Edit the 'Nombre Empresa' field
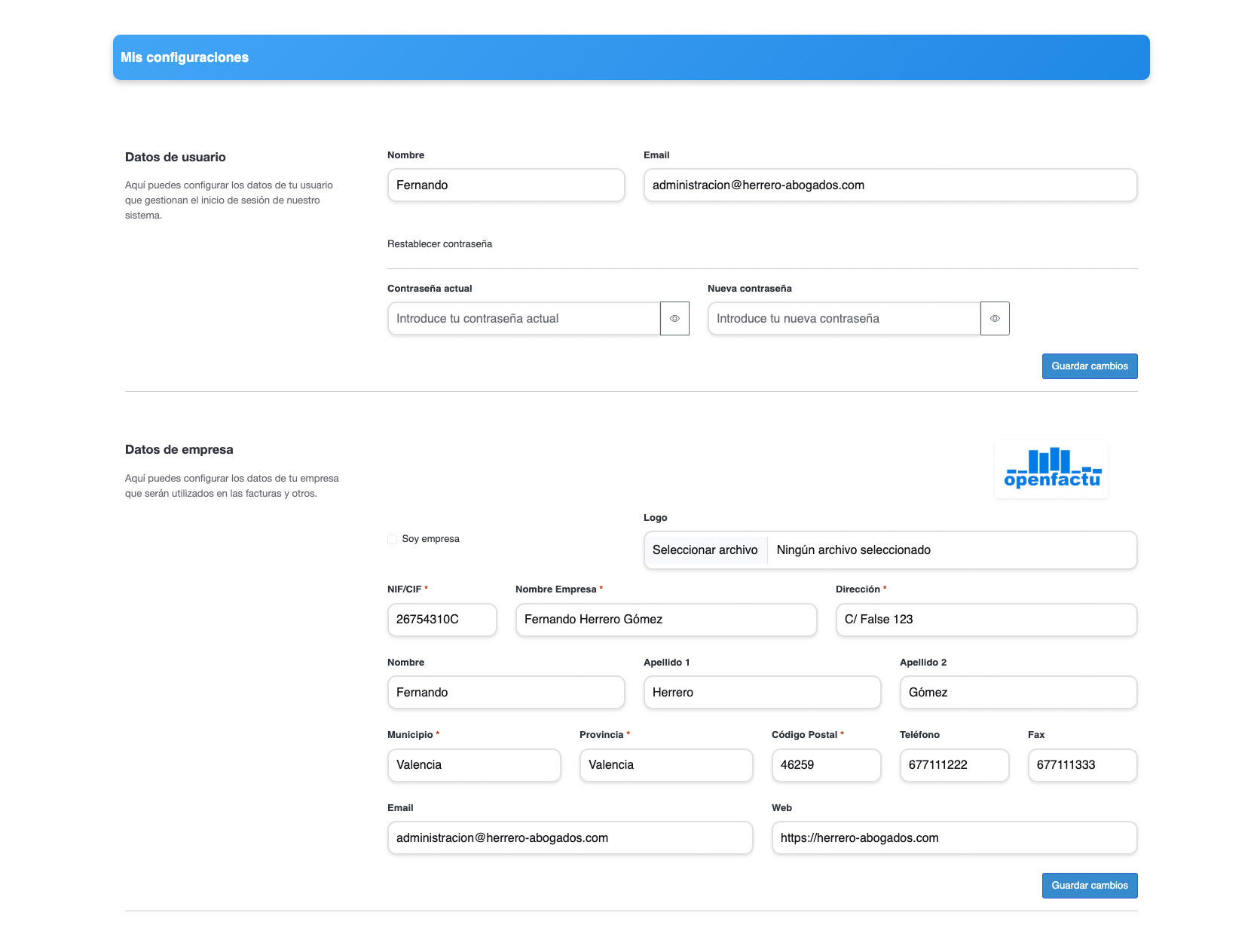The width and height of the screenshot is (1257, 952). (x=665, y=620)
